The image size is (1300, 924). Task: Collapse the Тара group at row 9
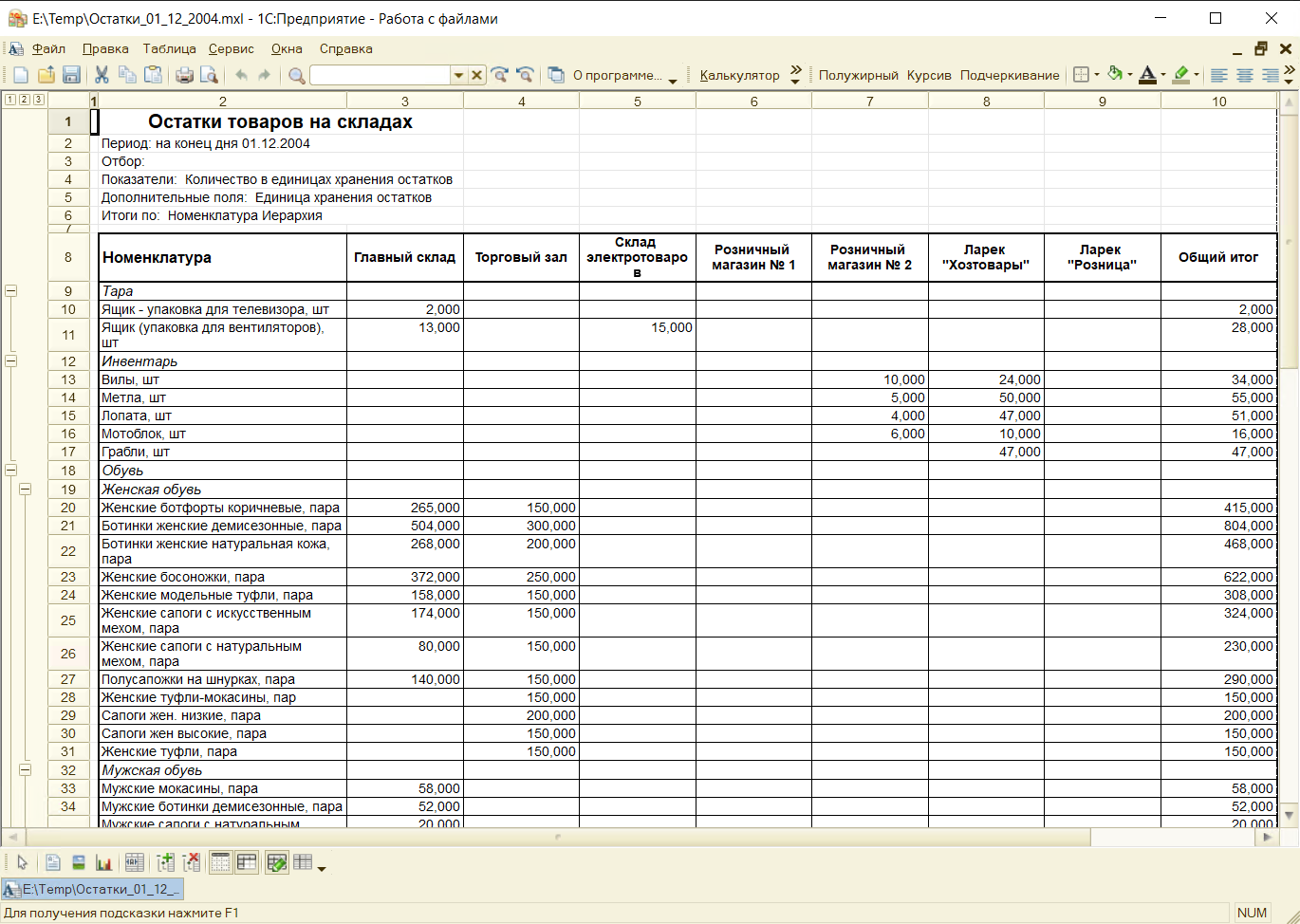11,291
